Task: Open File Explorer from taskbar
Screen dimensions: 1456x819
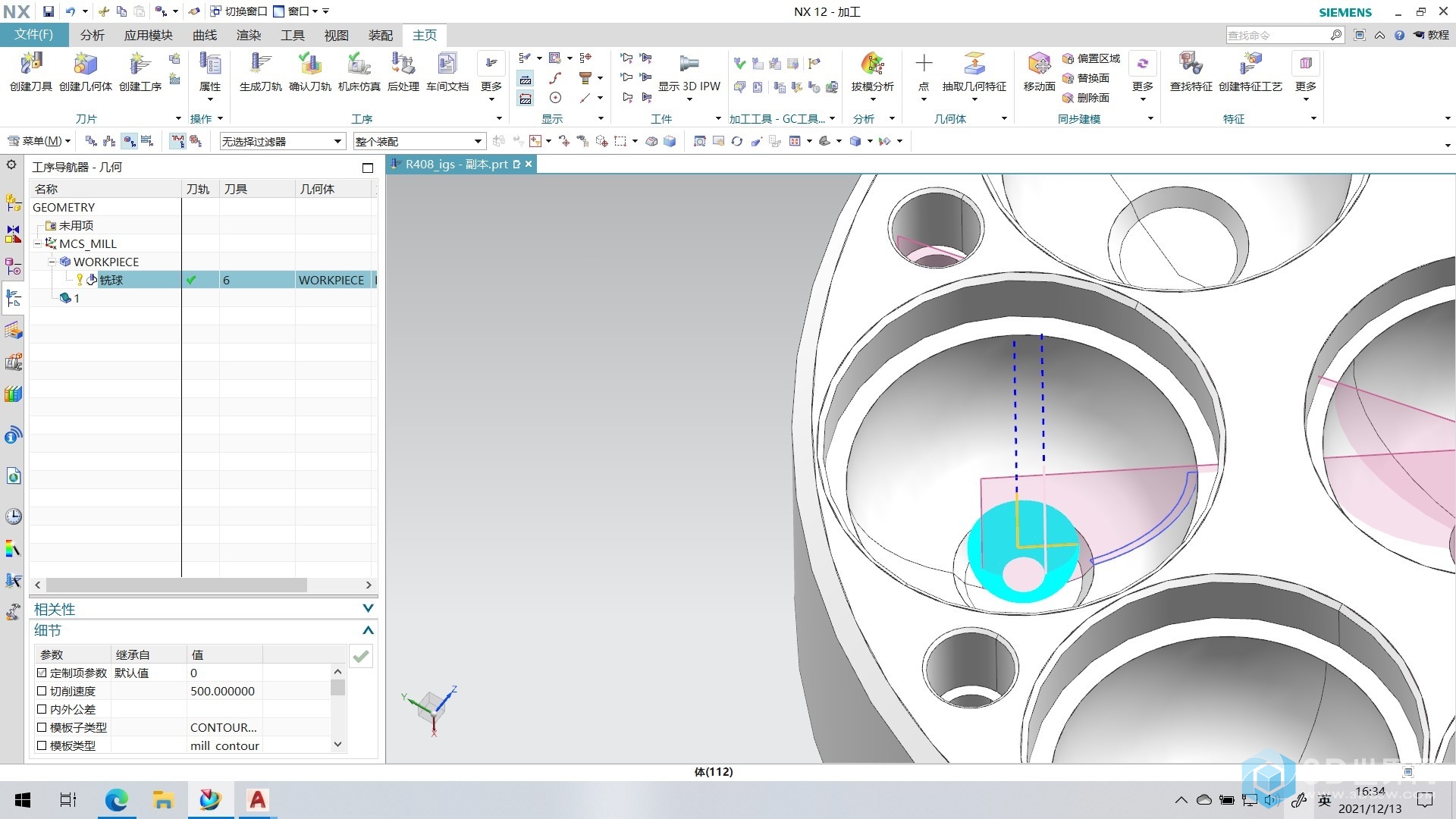Action: pyautogui.click(x=163, y=800)
